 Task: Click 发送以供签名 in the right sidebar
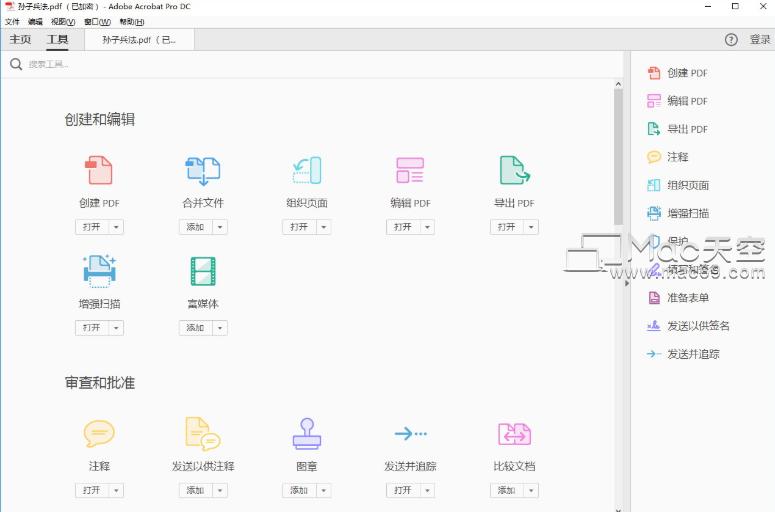(x=688, y=326)
